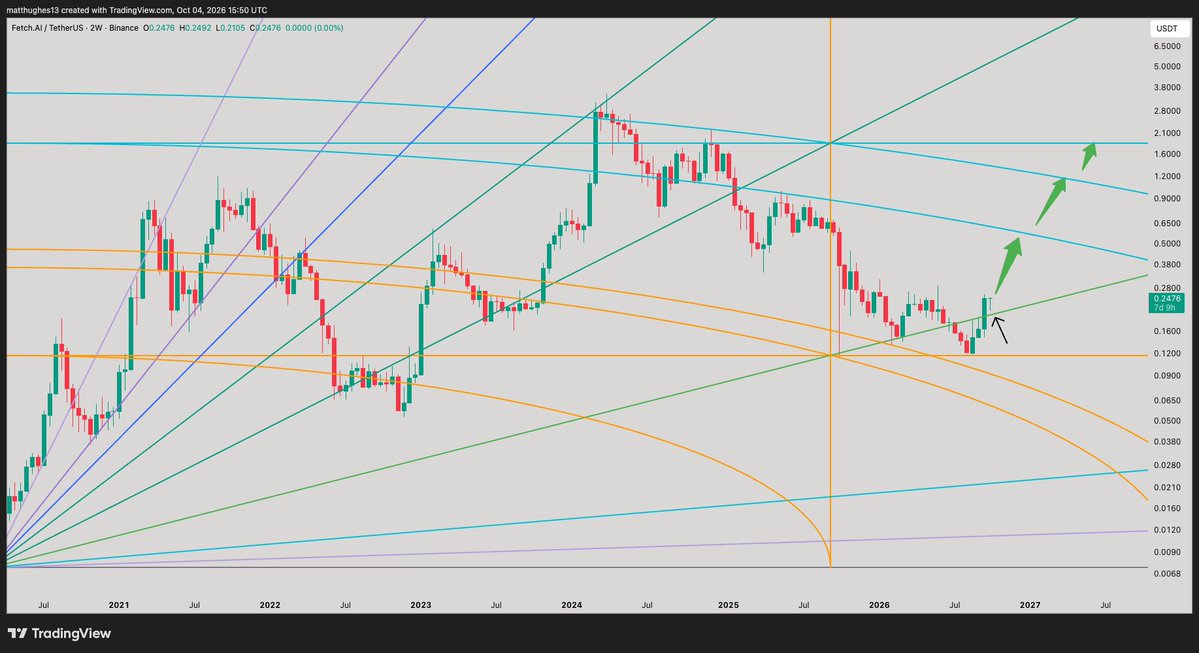1199x653 pixels.
Task: Click the 0.1600 price axis label
Action: 1167,331
